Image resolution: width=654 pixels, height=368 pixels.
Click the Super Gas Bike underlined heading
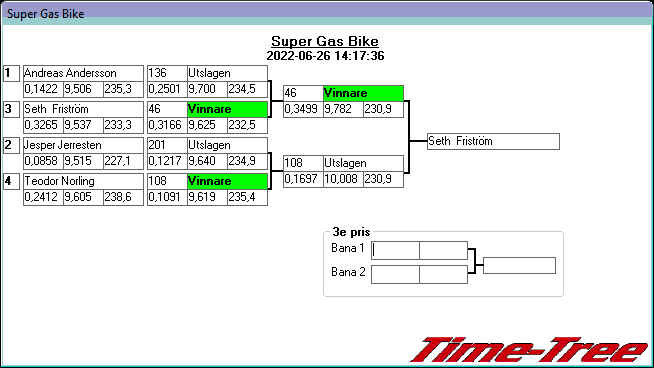(x=325, y=41)
